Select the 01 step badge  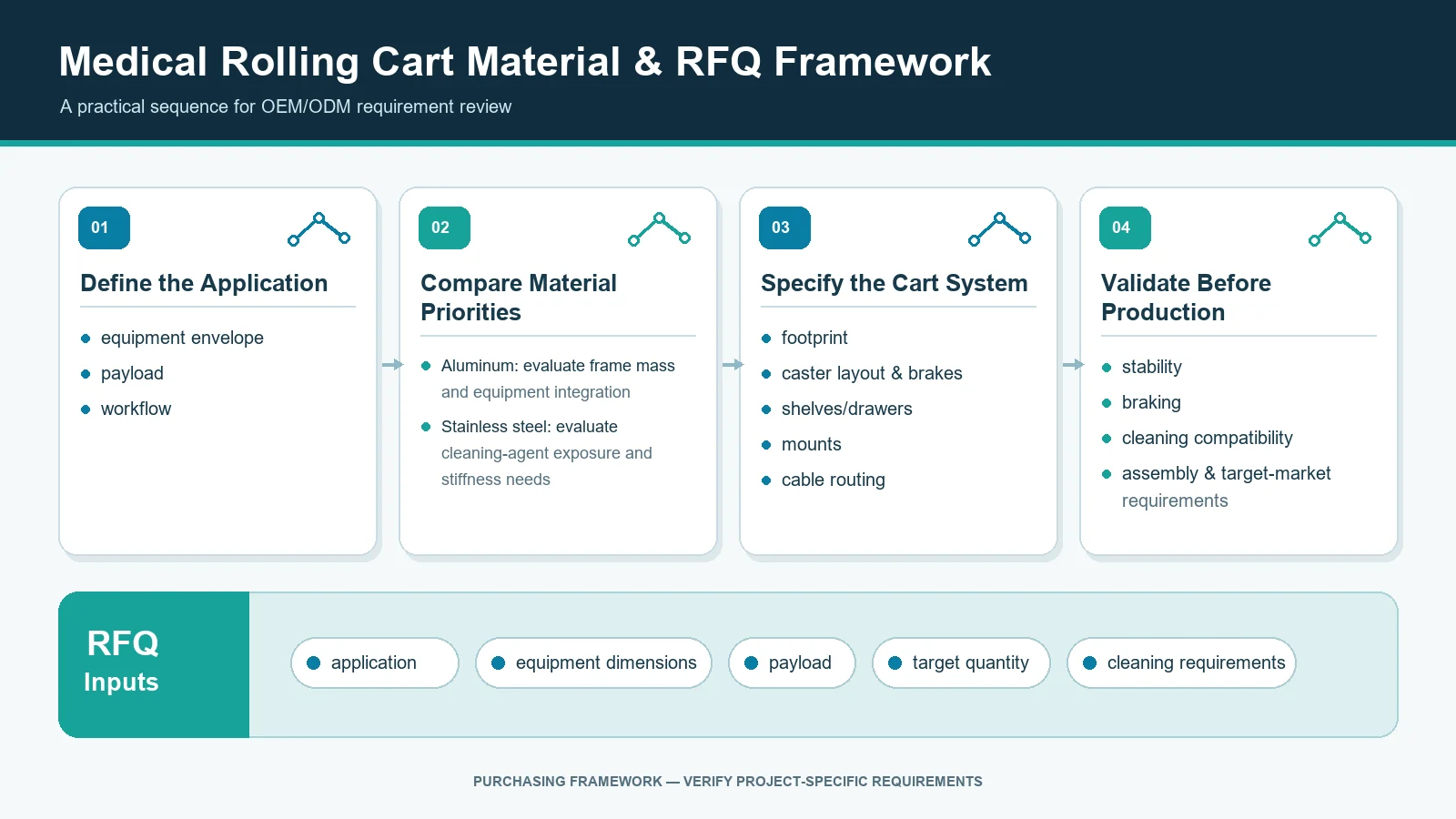[x=104, y=227]
